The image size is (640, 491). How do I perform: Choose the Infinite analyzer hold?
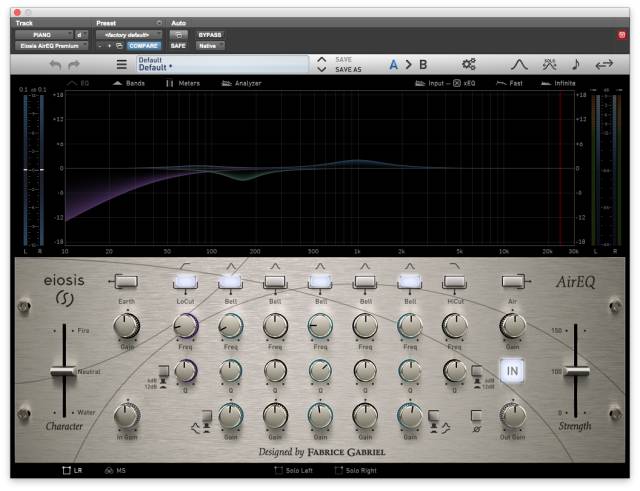[x=558, y=83]
